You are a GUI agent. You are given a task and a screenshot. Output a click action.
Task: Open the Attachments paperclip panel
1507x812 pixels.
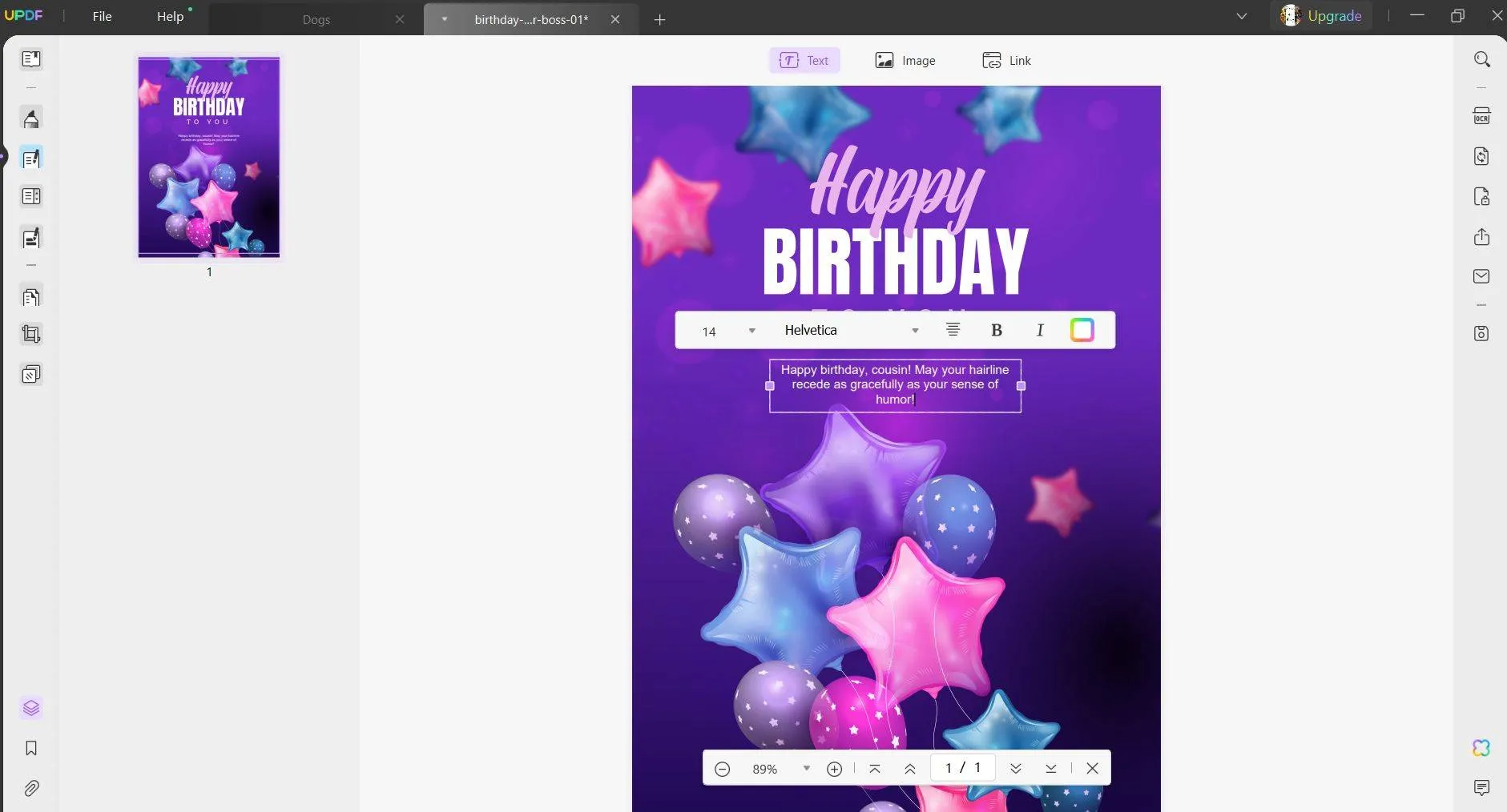(x=31, y=789)
